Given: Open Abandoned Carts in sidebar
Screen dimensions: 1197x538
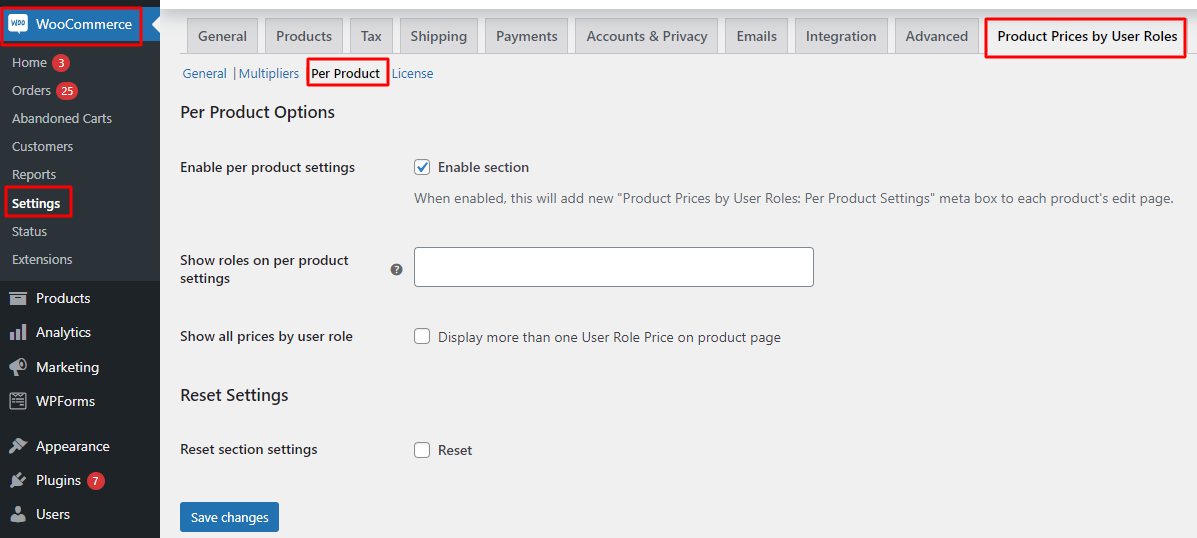Looking at the screenshot, I should pos(62,119).
